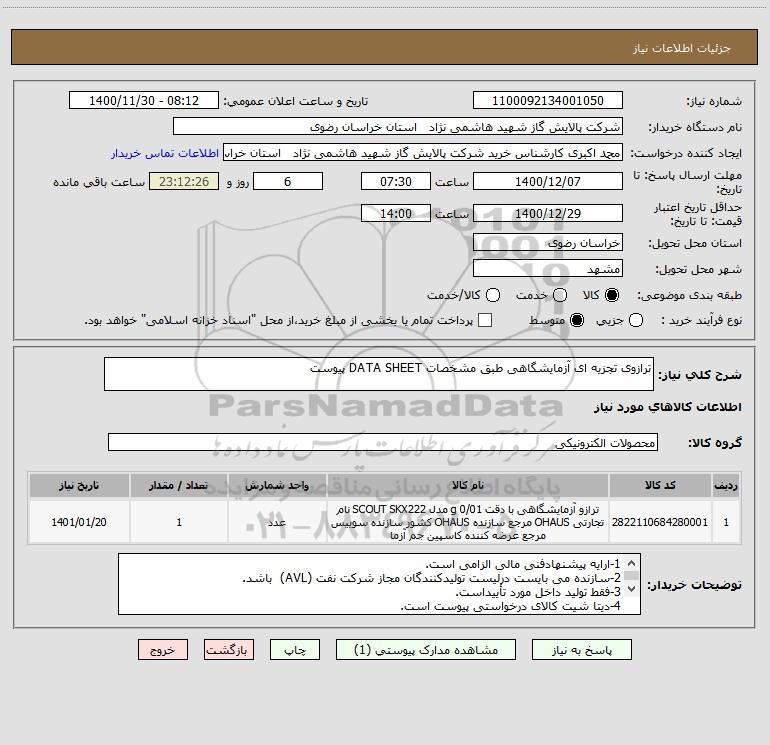Click the گروه کالا field محصولات الکترونیکی
This screenshot has width=770, height=745.
(383, 442)
